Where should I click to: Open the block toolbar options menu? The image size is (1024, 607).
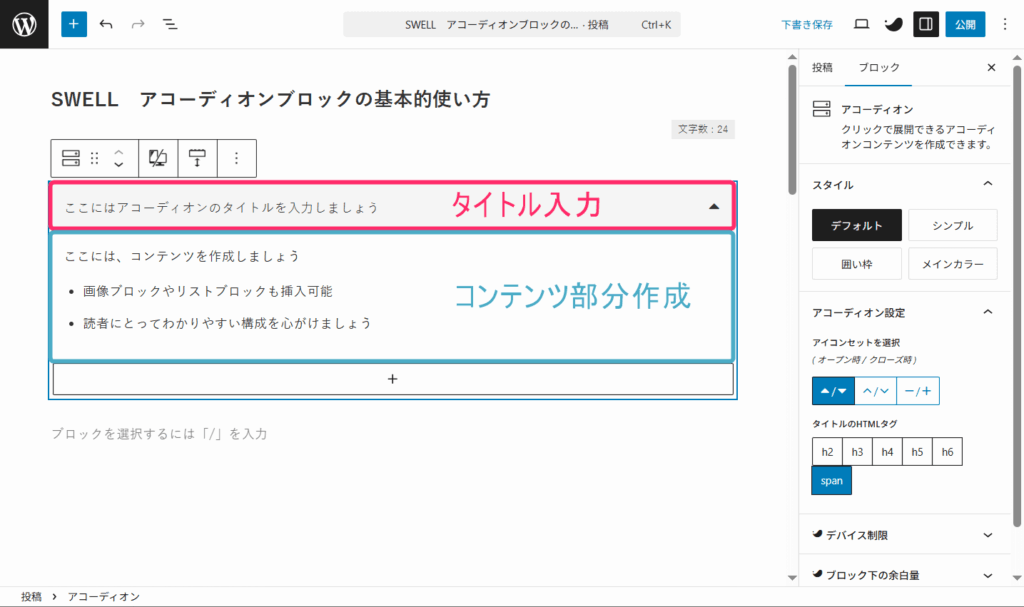[236, 158]
